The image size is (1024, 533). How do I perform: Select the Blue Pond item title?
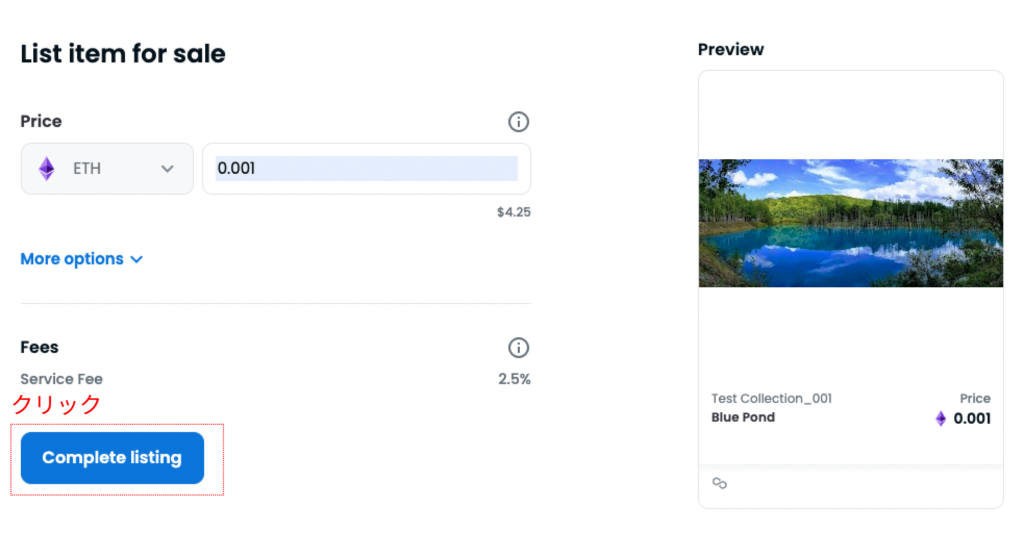pos(743,417)
